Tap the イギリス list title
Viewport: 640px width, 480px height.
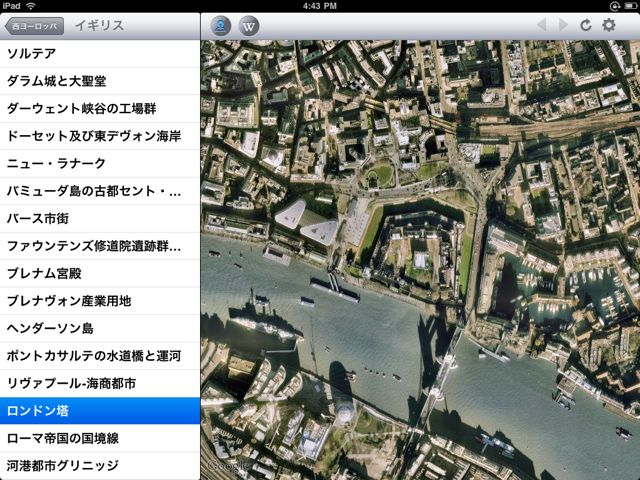click(x=99, y=25)
